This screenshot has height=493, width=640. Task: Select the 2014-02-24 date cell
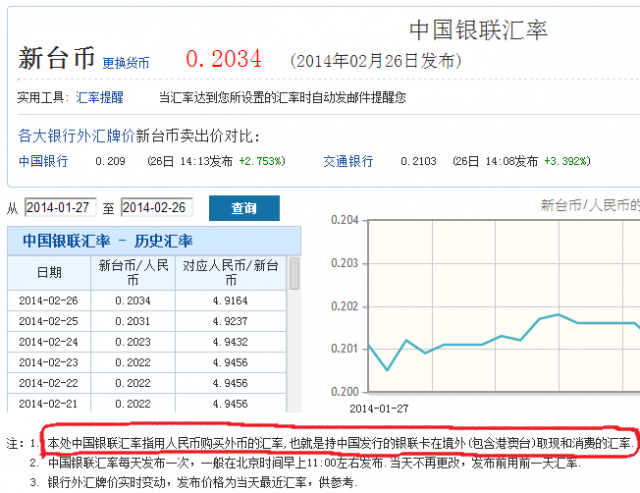(x=49, y=342)
